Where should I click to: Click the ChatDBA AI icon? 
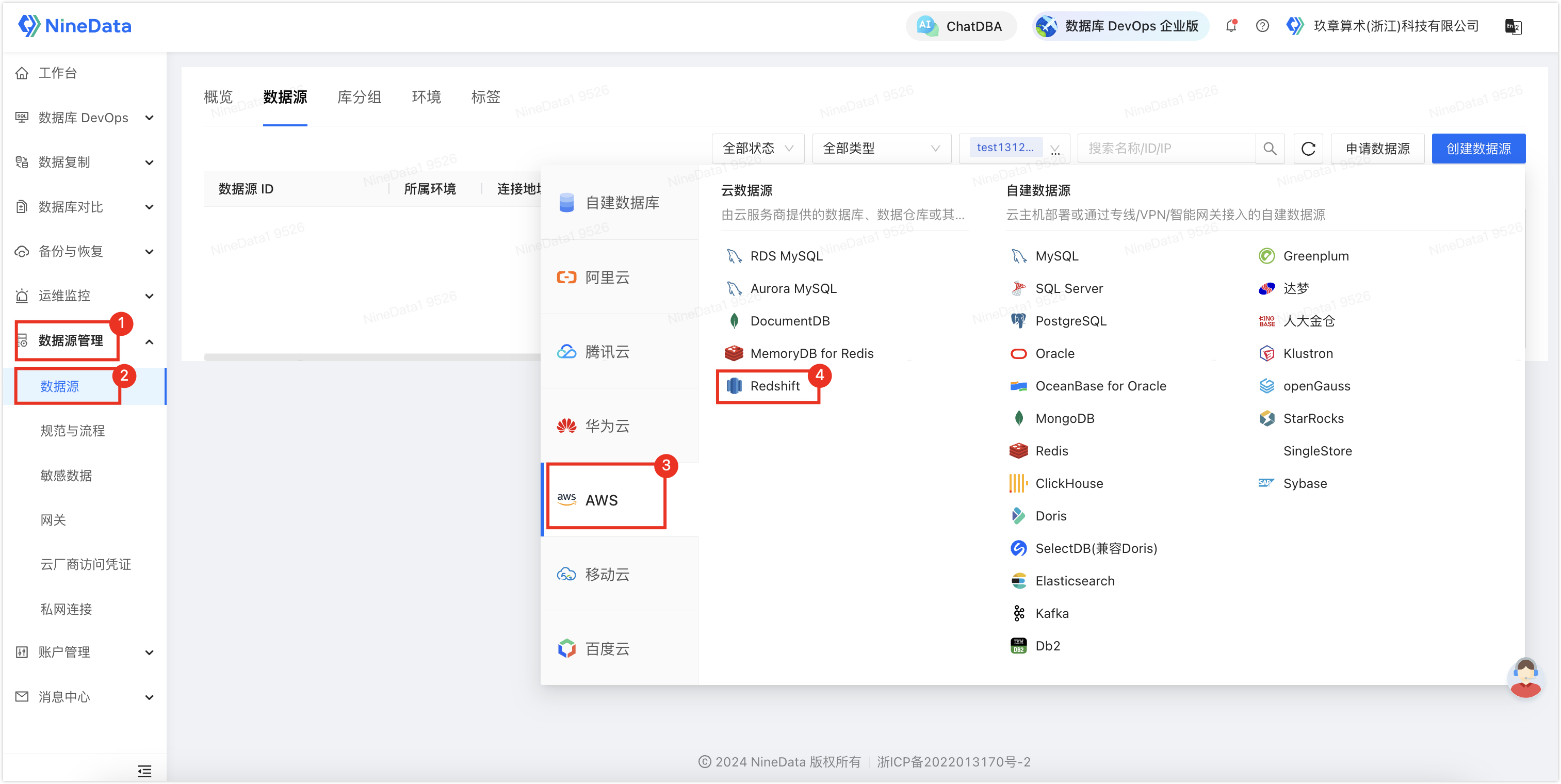point(927,26)
